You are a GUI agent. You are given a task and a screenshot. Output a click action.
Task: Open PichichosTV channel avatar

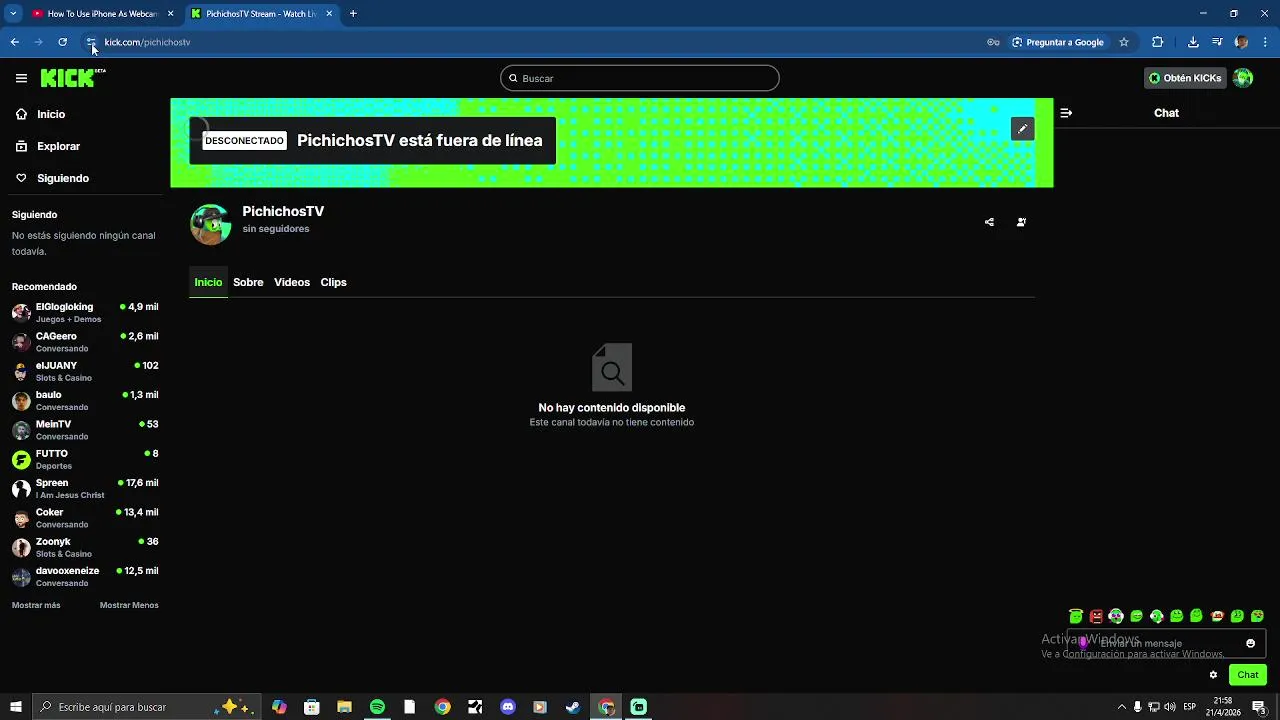click(210, 224)
